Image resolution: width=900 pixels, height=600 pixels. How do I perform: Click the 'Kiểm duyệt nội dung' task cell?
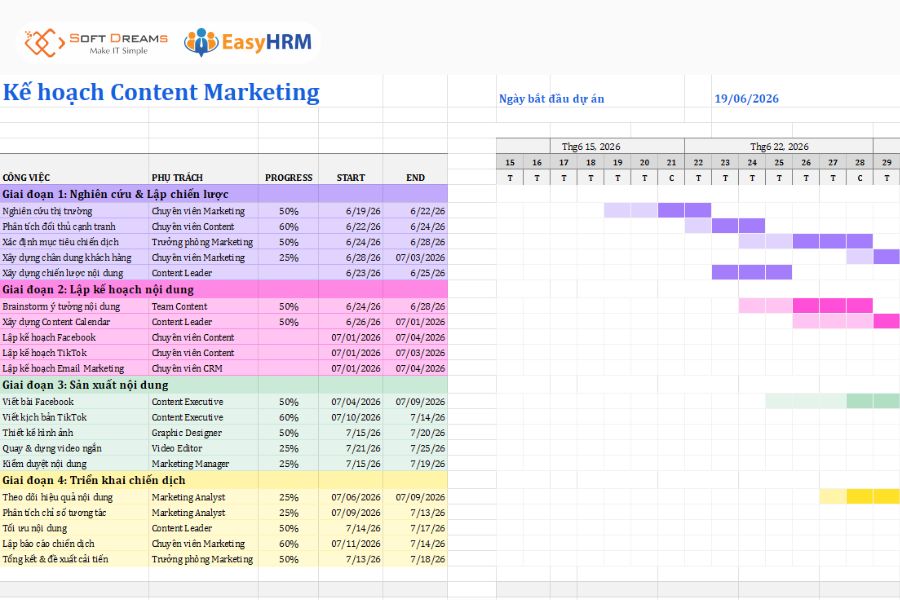(x=74, y=463)
